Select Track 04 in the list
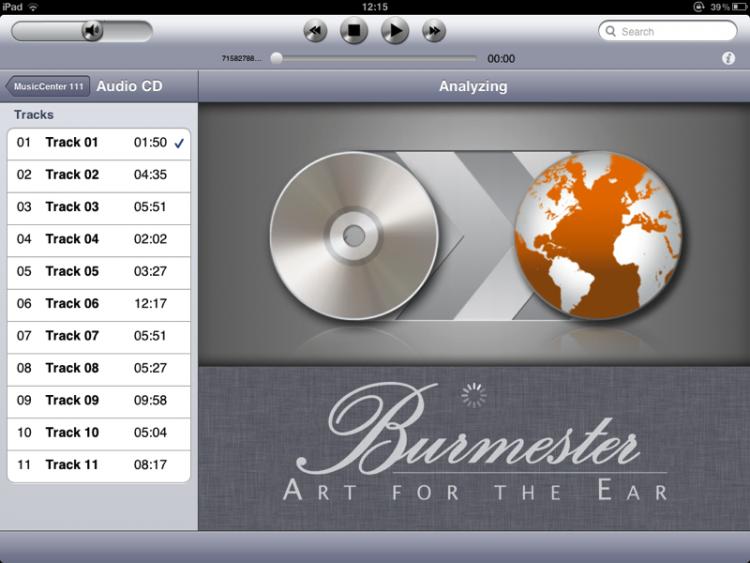The image size is (750, 563). [99, 239]
